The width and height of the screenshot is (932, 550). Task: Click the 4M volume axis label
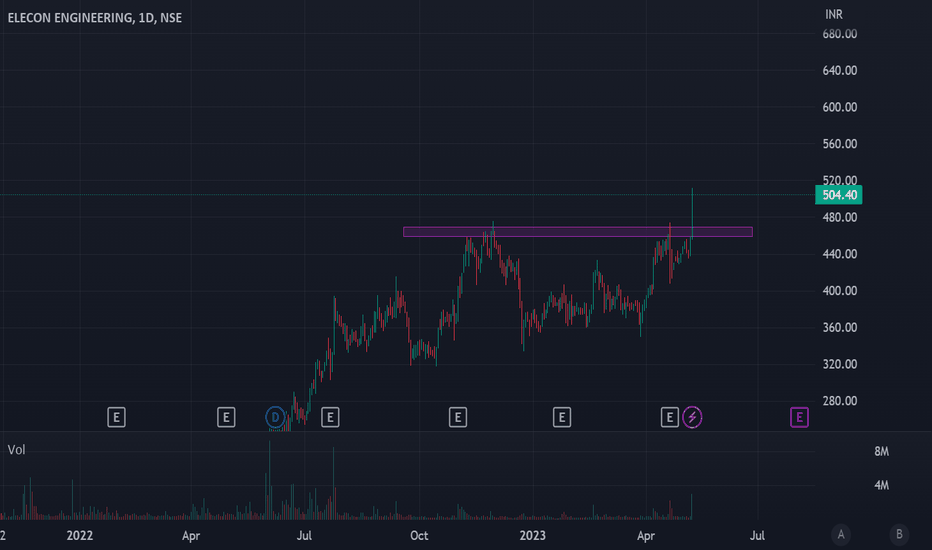pyautogui.click(x=881, y=486)
